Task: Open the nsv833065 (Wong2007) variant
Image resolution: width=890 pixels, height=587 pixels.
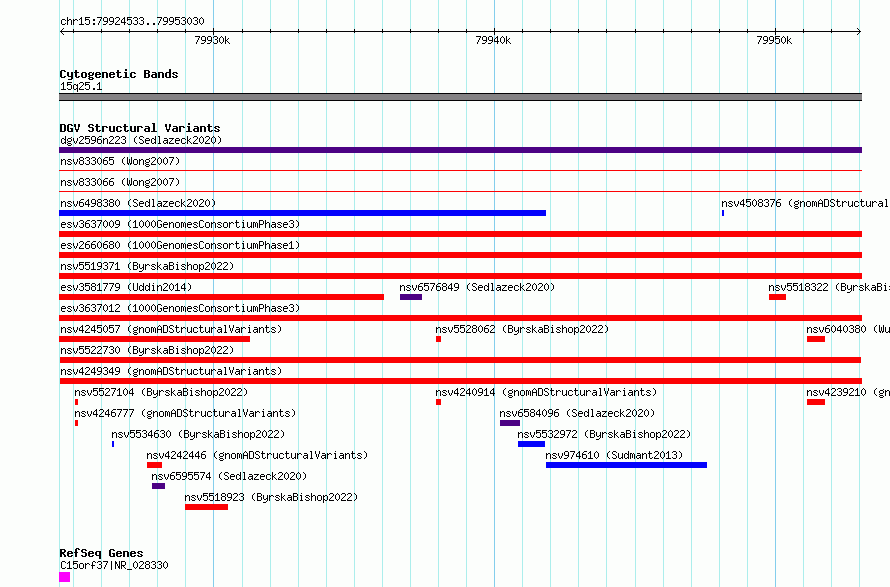Action: point(120,161)
